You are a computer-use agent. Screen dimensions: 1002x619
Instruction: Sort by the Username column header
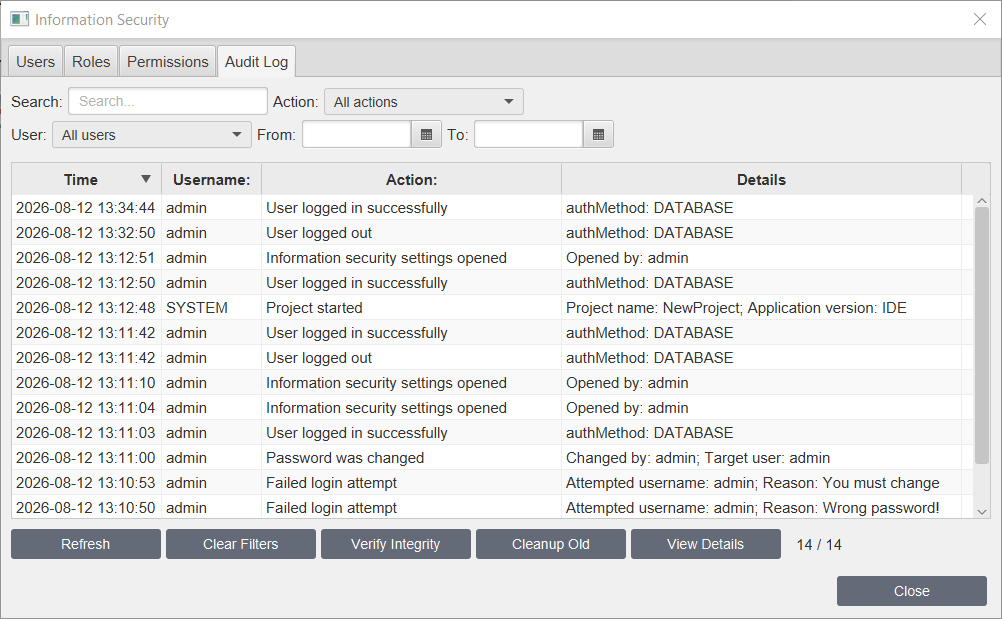click(212, 180)
